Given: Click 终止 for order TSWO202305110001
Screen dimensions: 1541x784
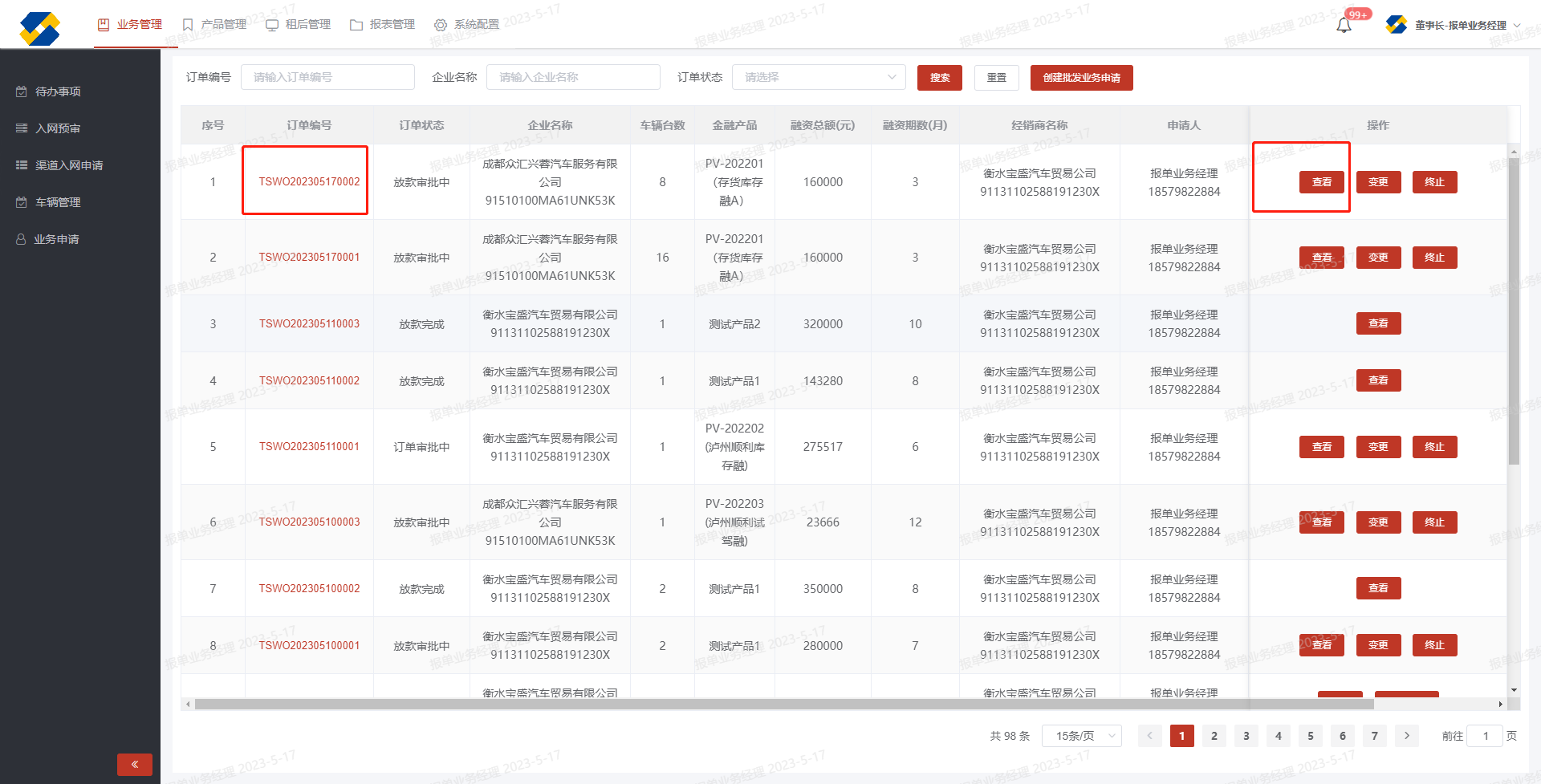Looking at the screenshot, I should coord(1434,447).
